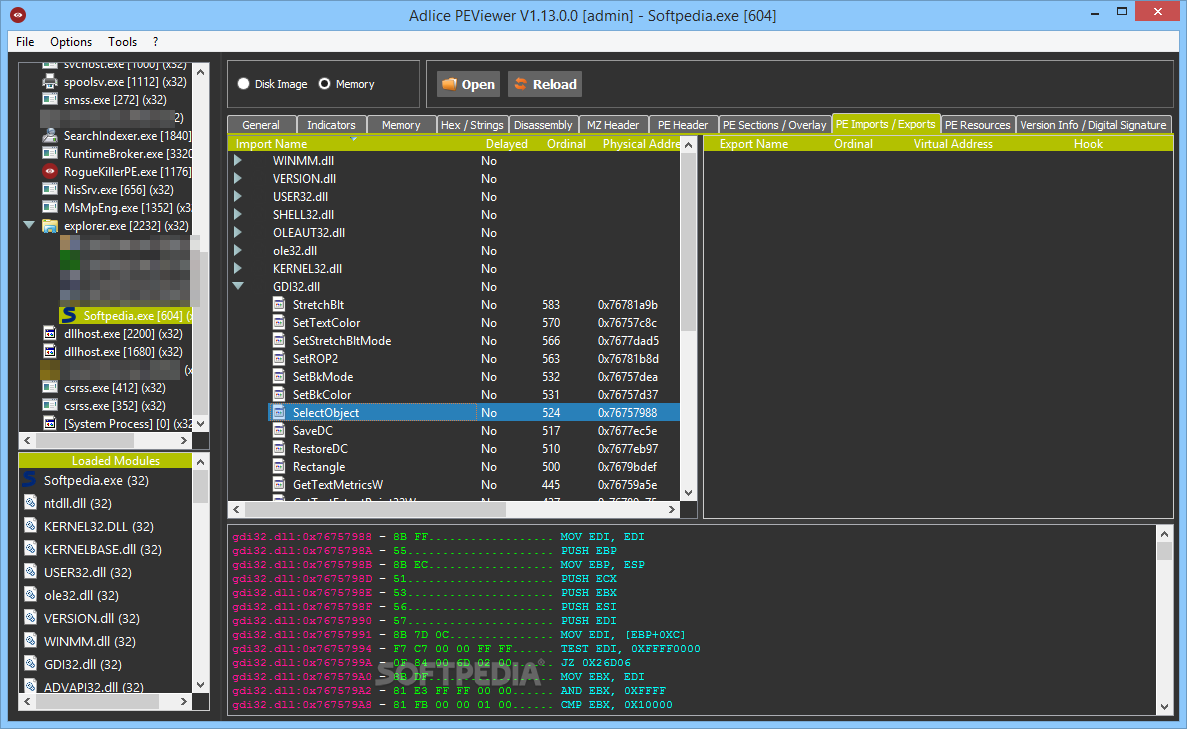
Task: Click the WINMM.dll module icon in Loaded Modules
Action: tap(30, 640)
